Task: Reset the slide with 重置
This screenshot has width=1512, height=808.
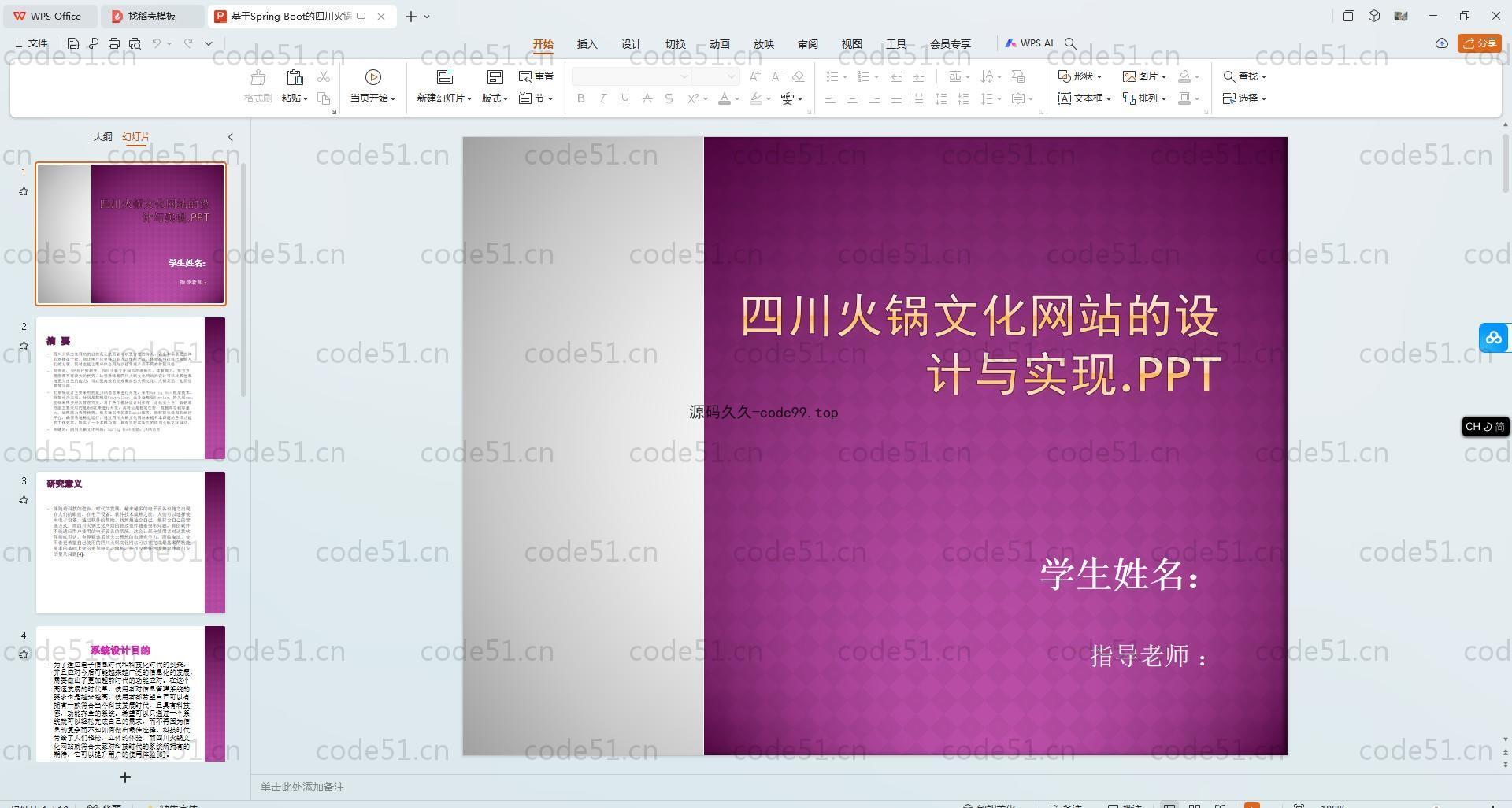Action: pyautogui.click(x=536, y=76)
